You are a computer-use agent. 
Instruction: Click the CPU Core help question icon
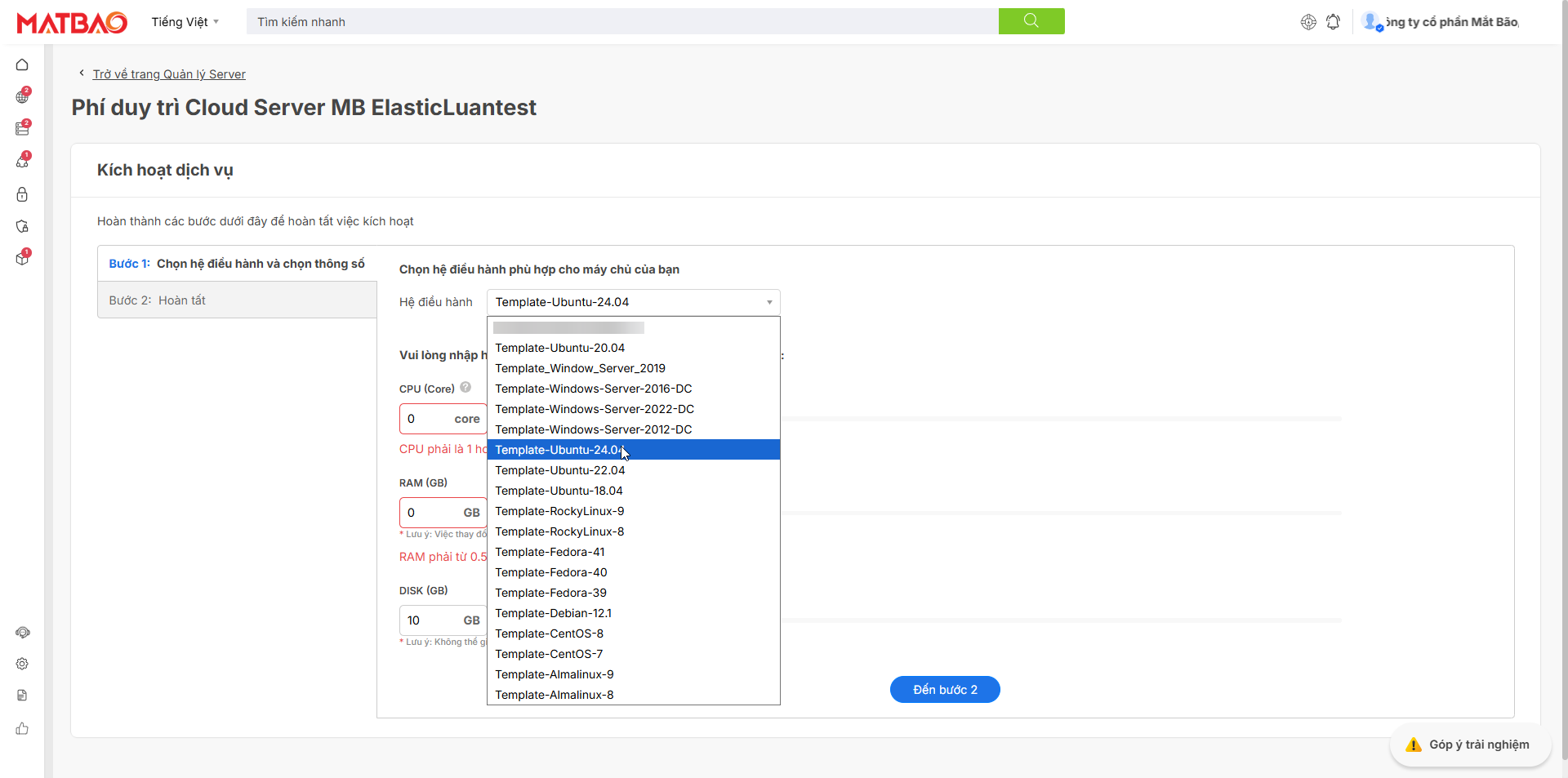pos(465,388)
